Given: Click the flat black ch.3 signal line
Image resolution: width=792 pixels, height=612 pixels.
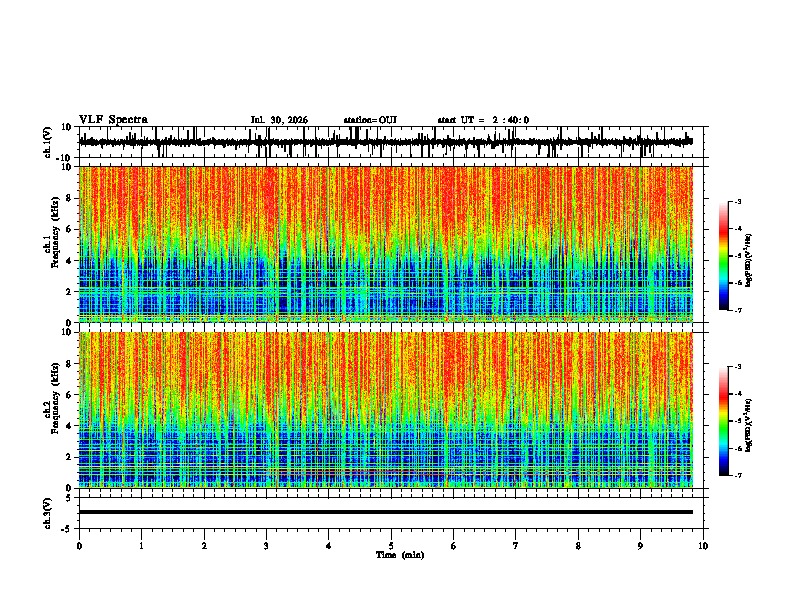Looking at the screenshot, I should pos(386,512).
